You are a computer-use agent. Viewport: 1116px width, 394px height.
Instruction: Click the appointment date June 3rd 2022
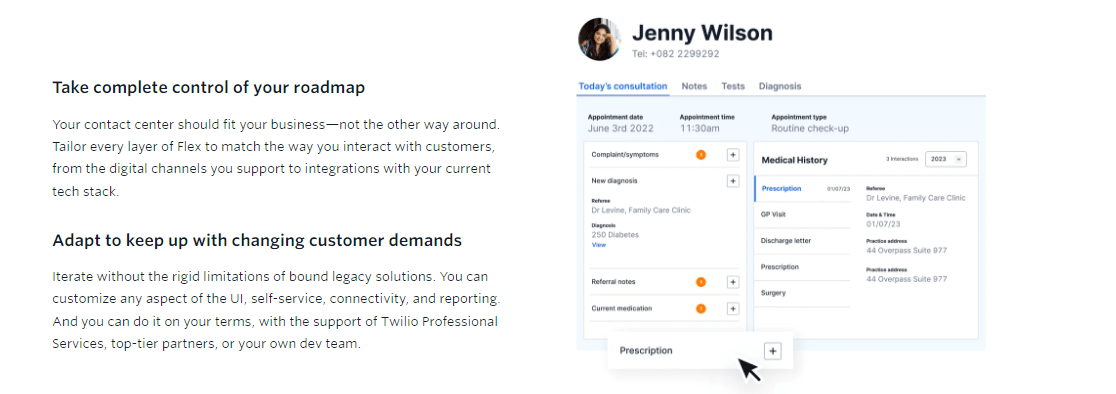coord(621,129)
